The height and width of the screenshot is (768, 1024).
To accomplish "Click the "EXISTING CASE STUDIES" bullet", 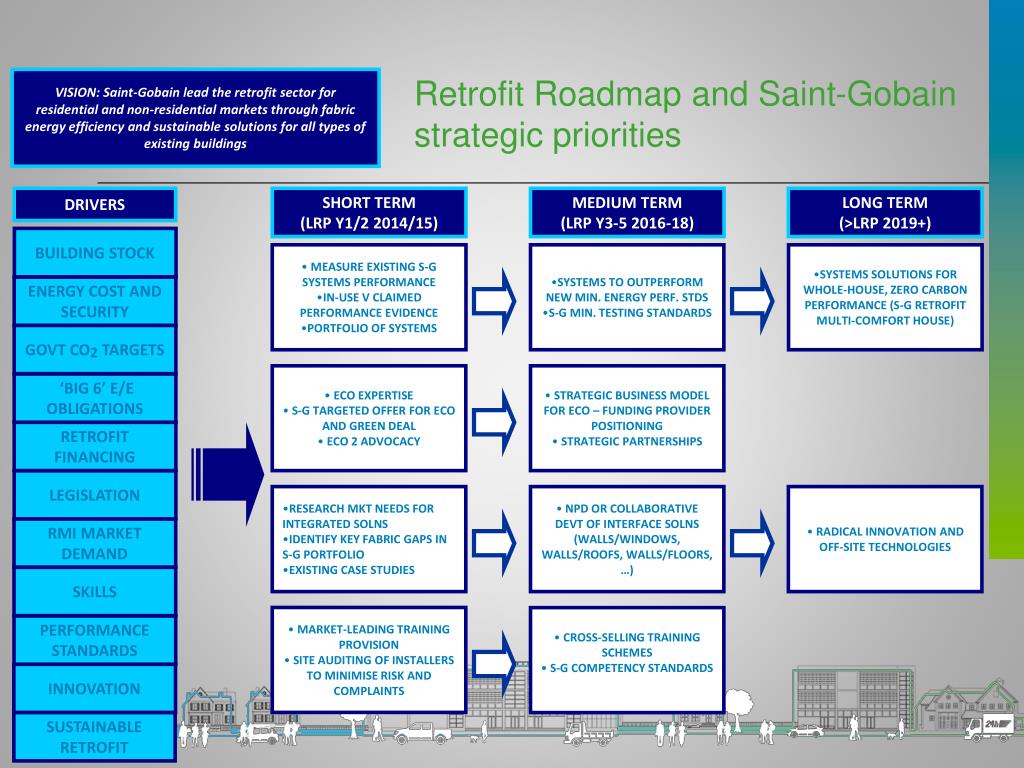I will [x=348, y=569].
